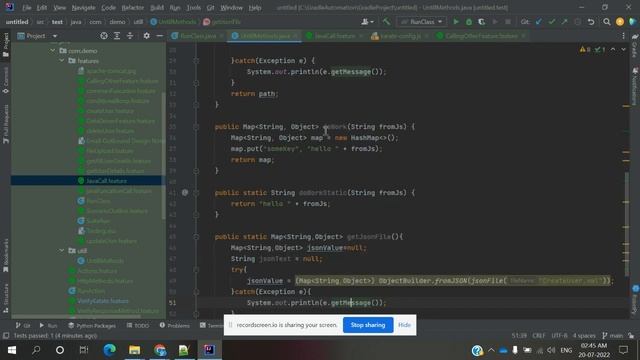Switch to the karate-config.js editor tab

click(x=400, y=36)
